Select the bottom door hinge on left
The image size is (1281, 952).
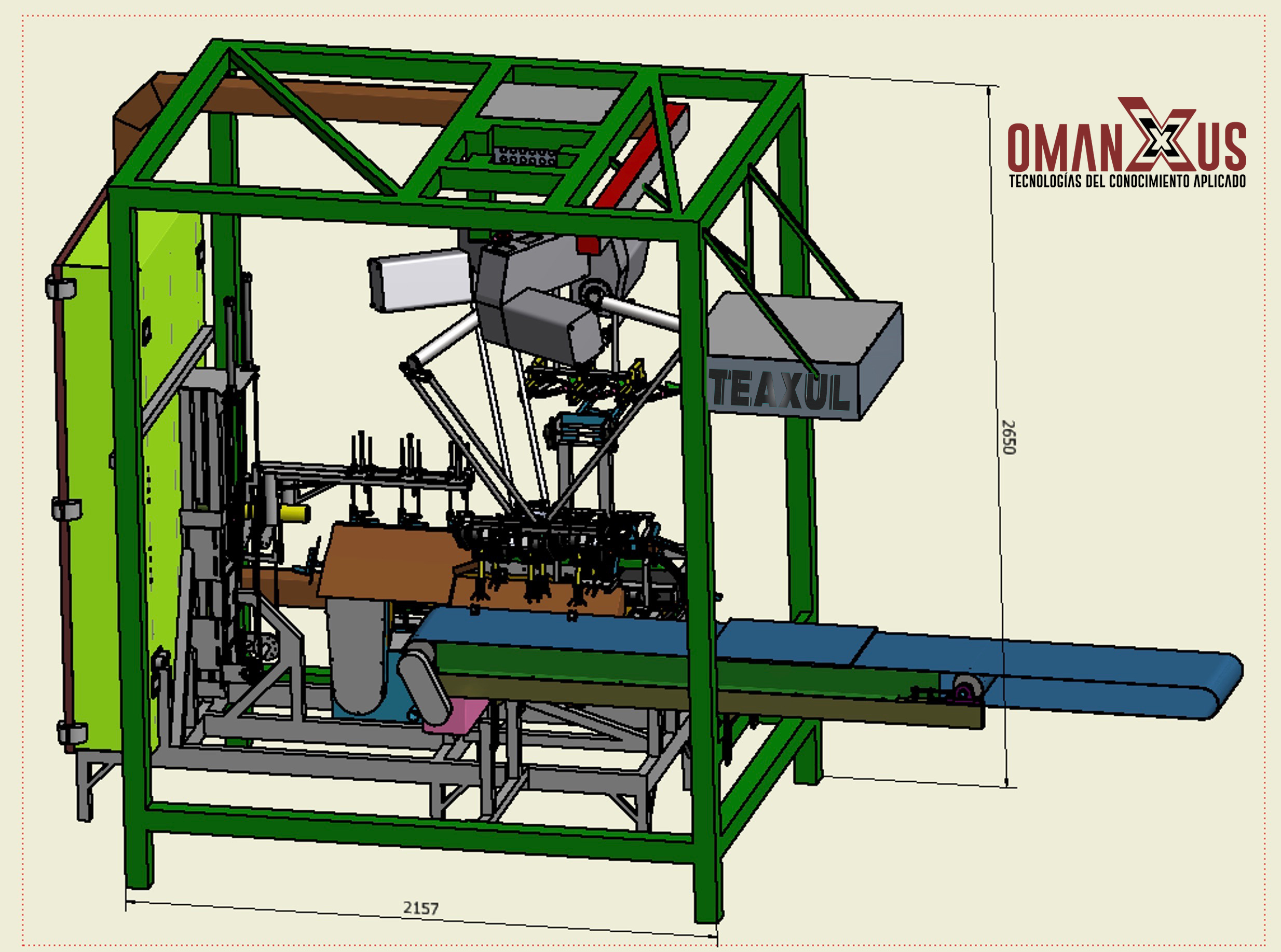[72, 732]
